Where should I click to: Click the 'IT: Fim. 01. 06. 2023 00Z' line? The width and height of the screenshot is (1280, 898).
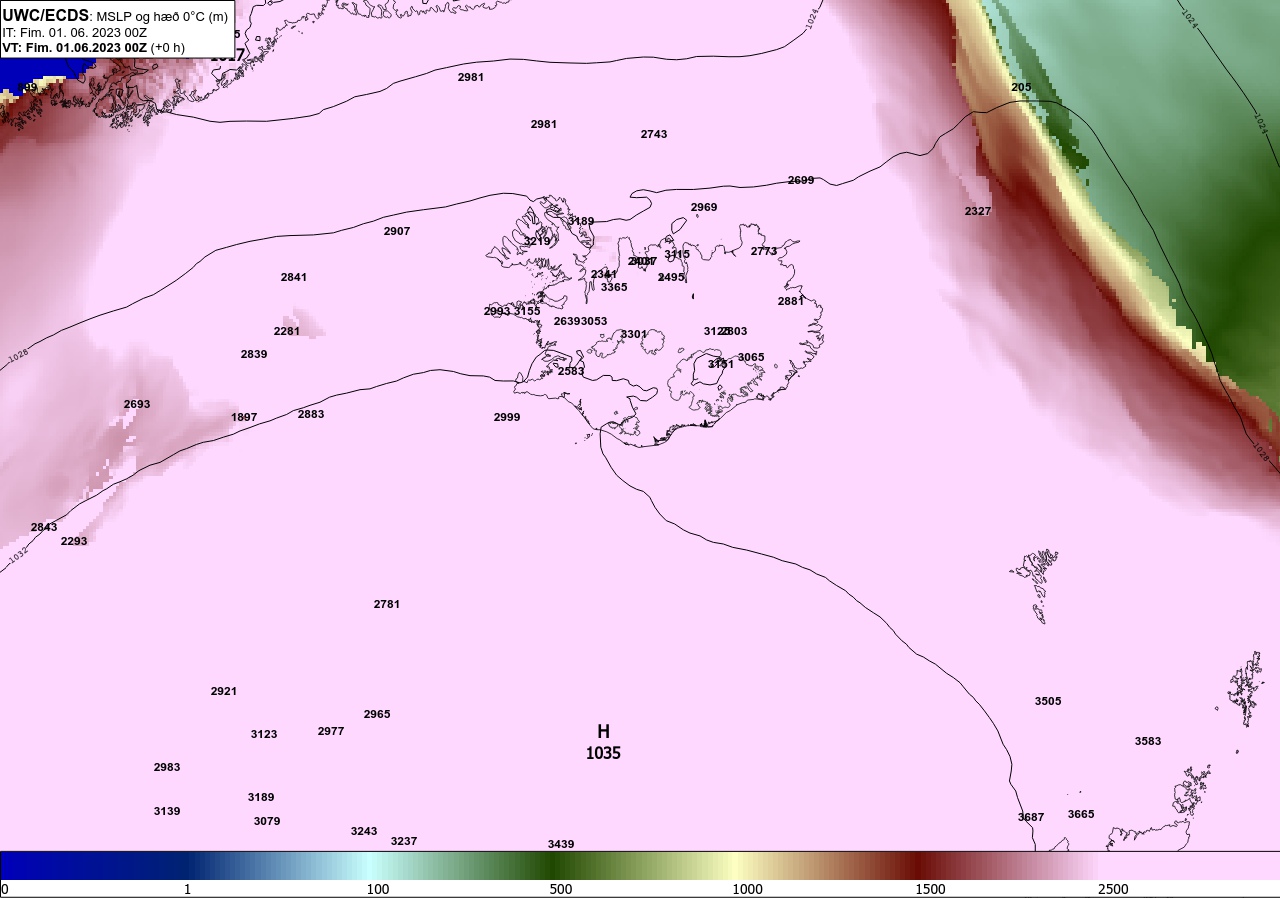pyautogui.click(x=74, y=32)
